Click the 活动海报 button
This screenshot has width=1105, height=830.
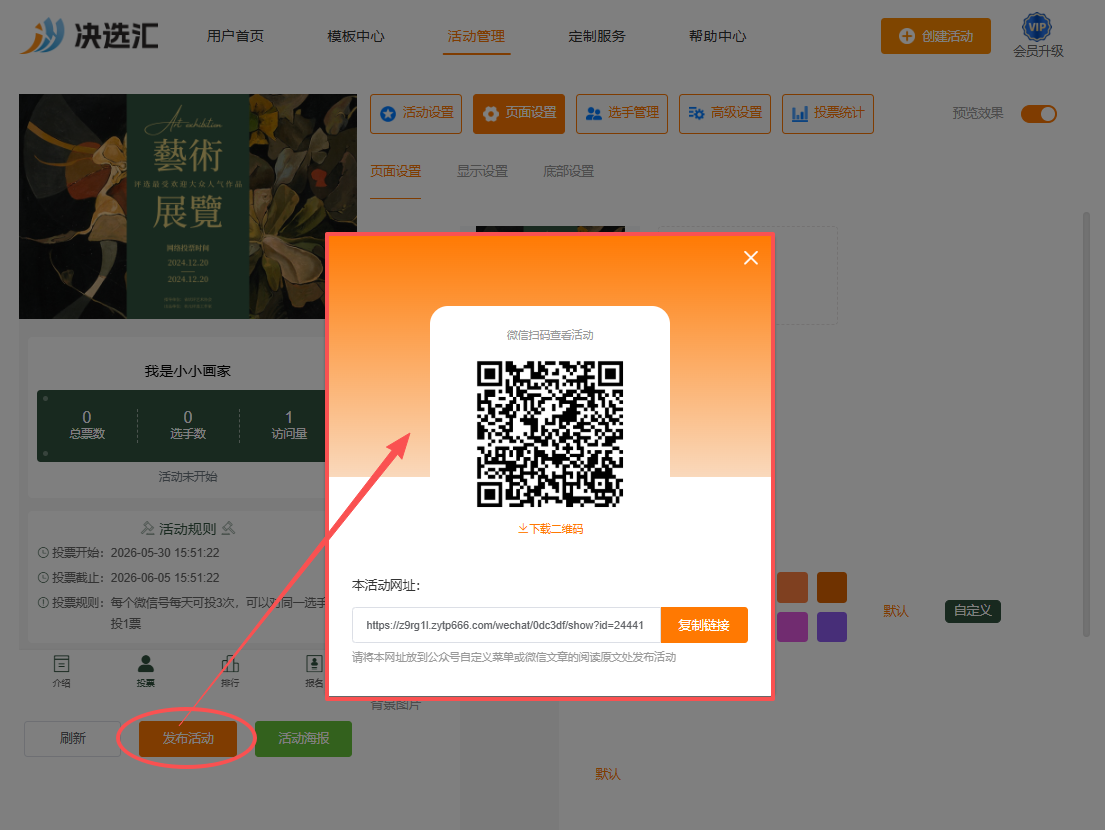(304, 738)
